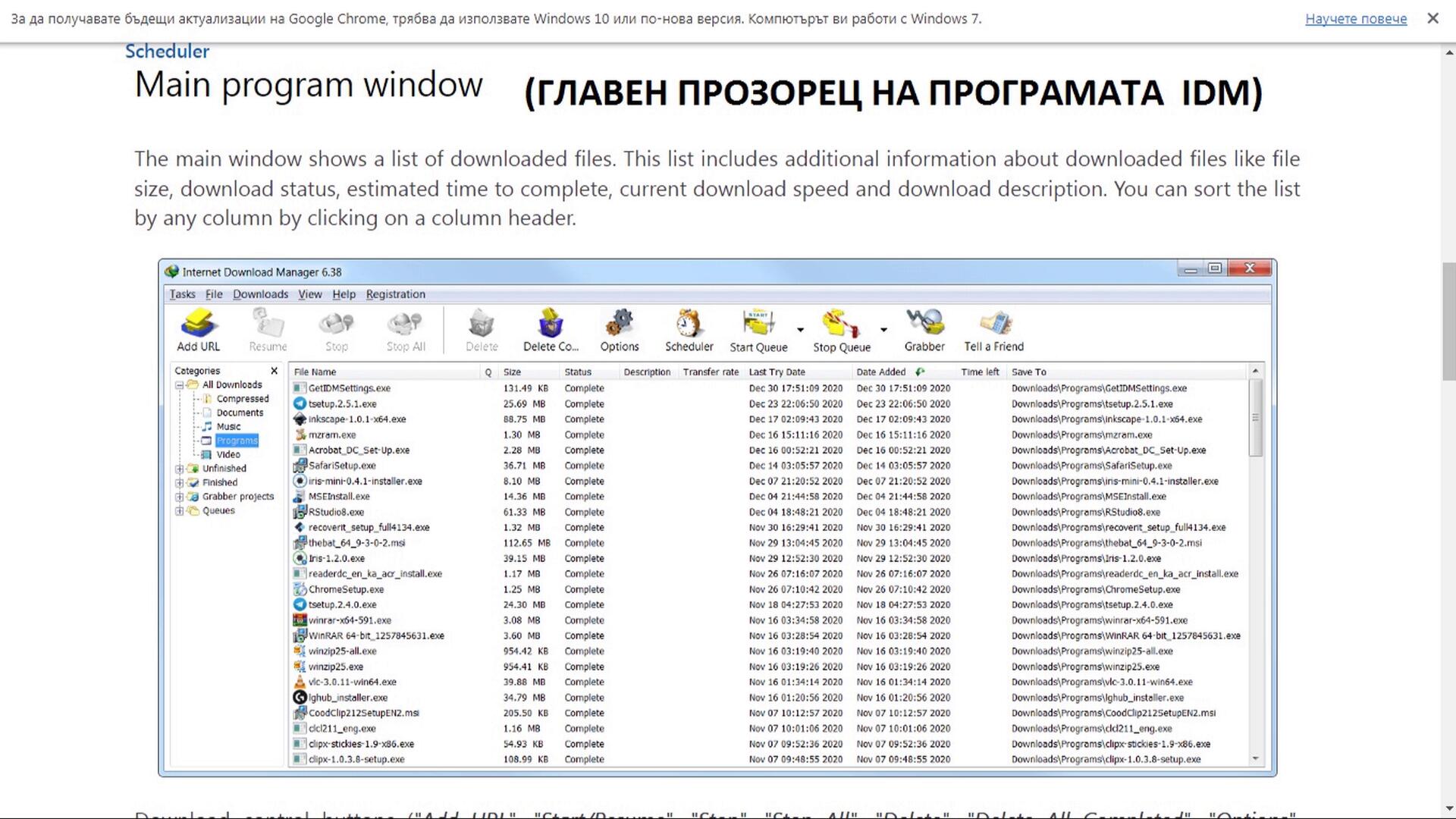Click the page vertical scrollbar thumb

pyautogui.click(x=1449, y=322)
